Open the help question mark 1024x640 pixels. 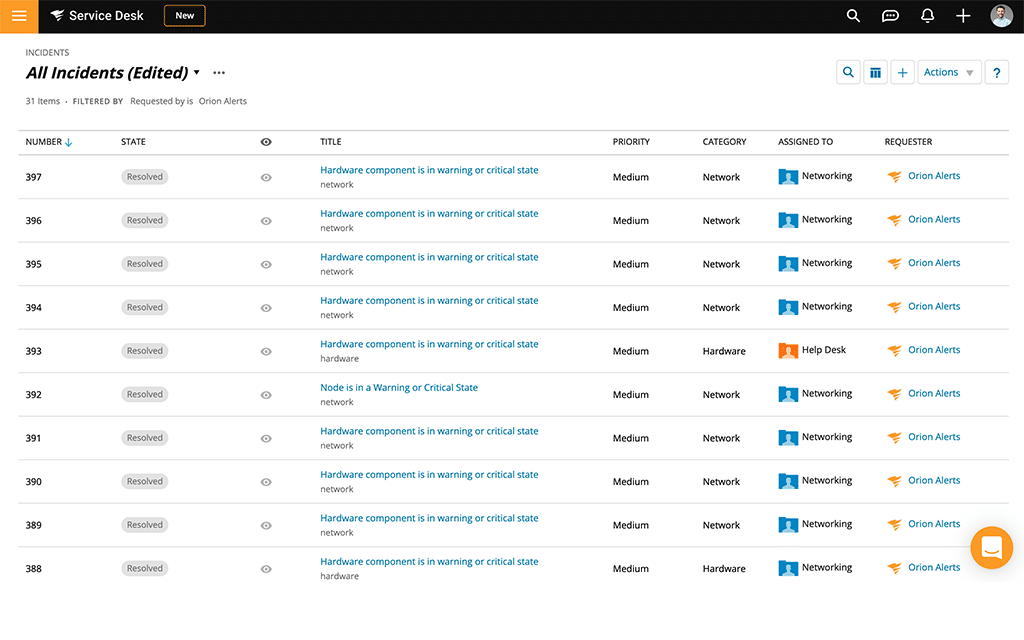(997, 72)
